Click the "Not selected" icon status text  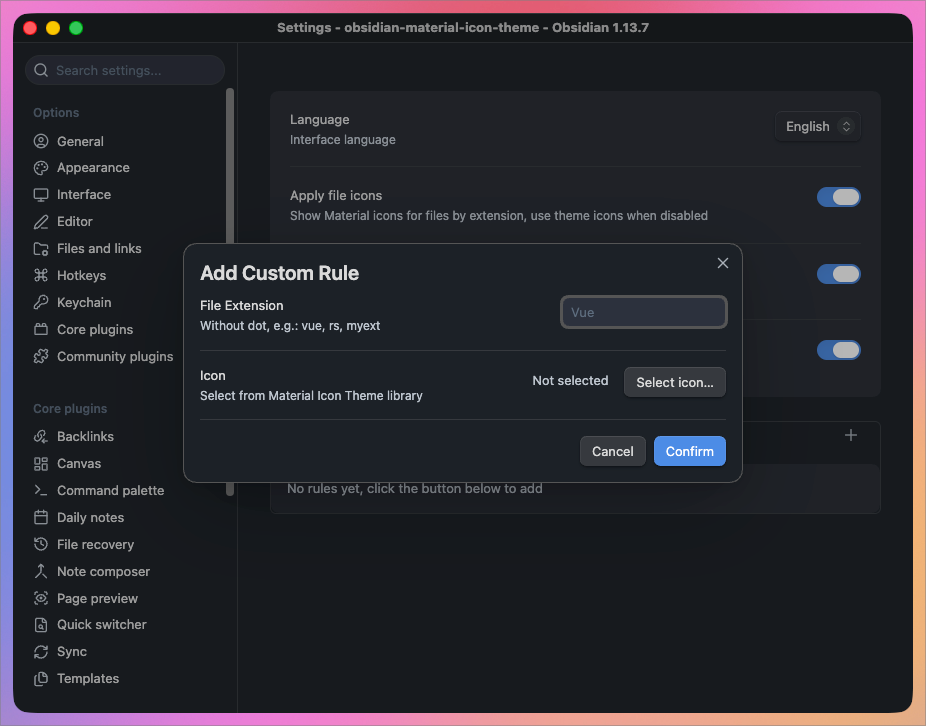tap(570, 381)
